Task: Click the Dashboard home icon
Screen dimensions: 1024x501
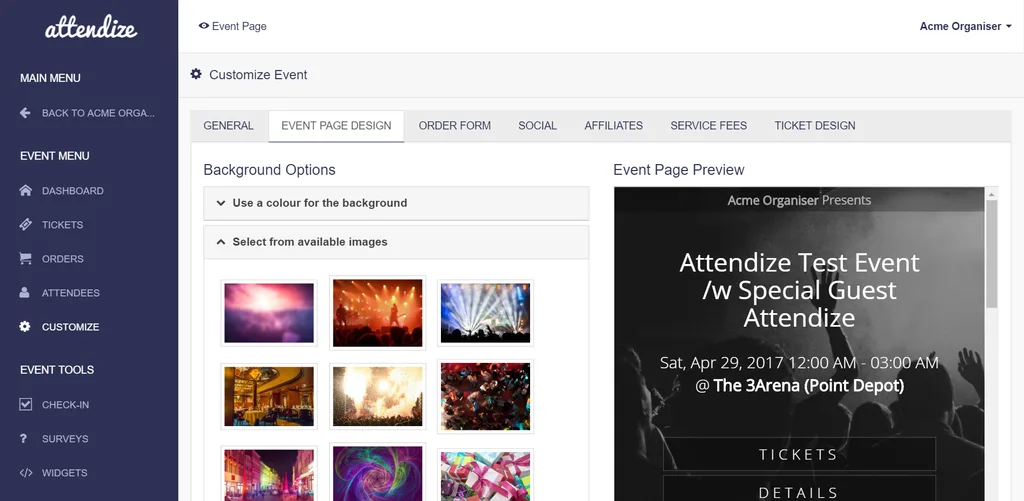Action: [25, 191]
